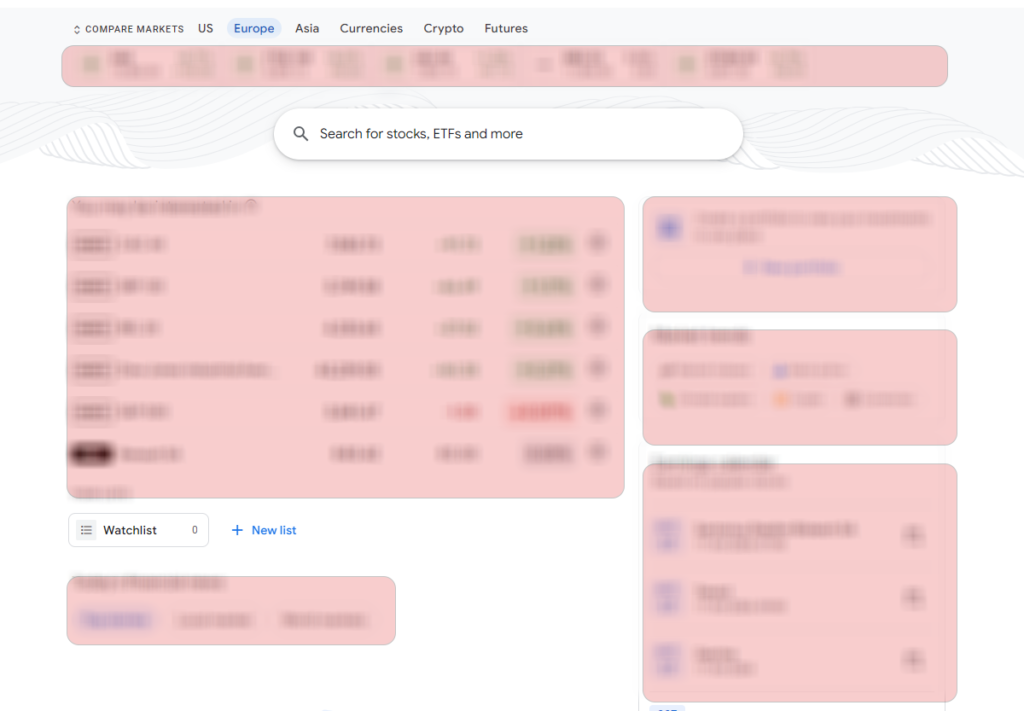Switch to the Crypto tab
Image resolution: width=1024 pixels, height=711 pixels.
(443, 28)
